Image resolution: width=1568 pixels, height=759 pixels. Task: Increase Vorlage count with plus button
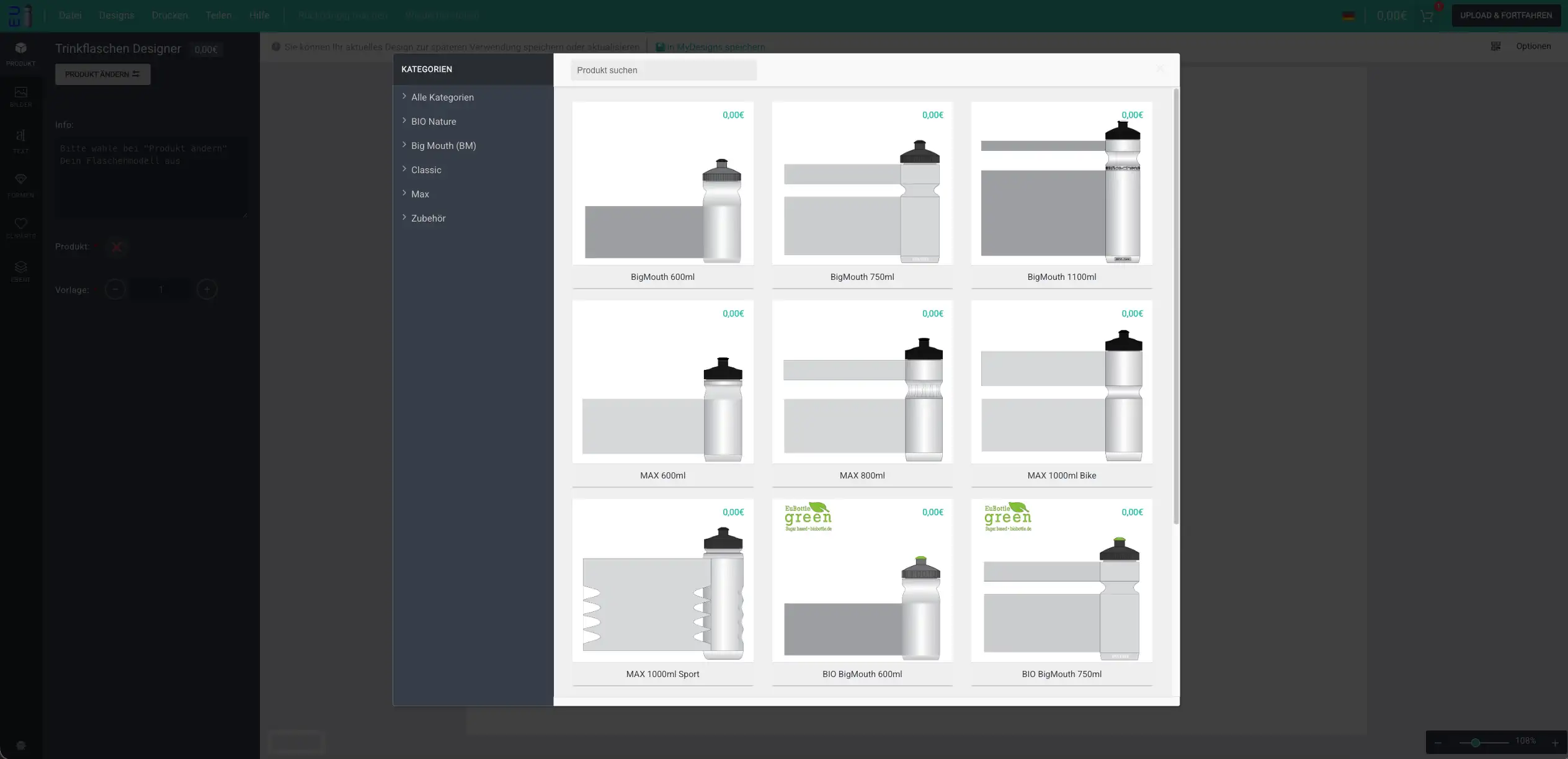[207, 289]
